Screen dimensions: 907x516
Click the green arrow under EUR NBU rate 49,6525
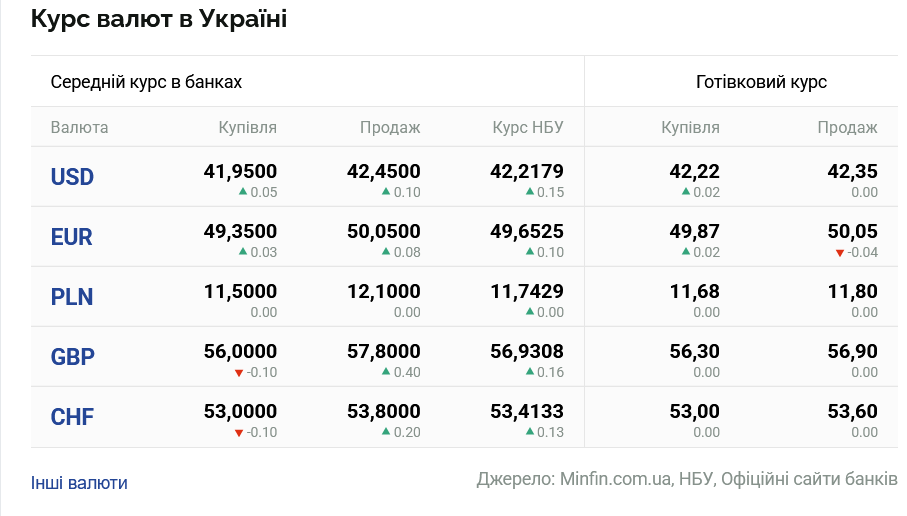coord(529,251)
